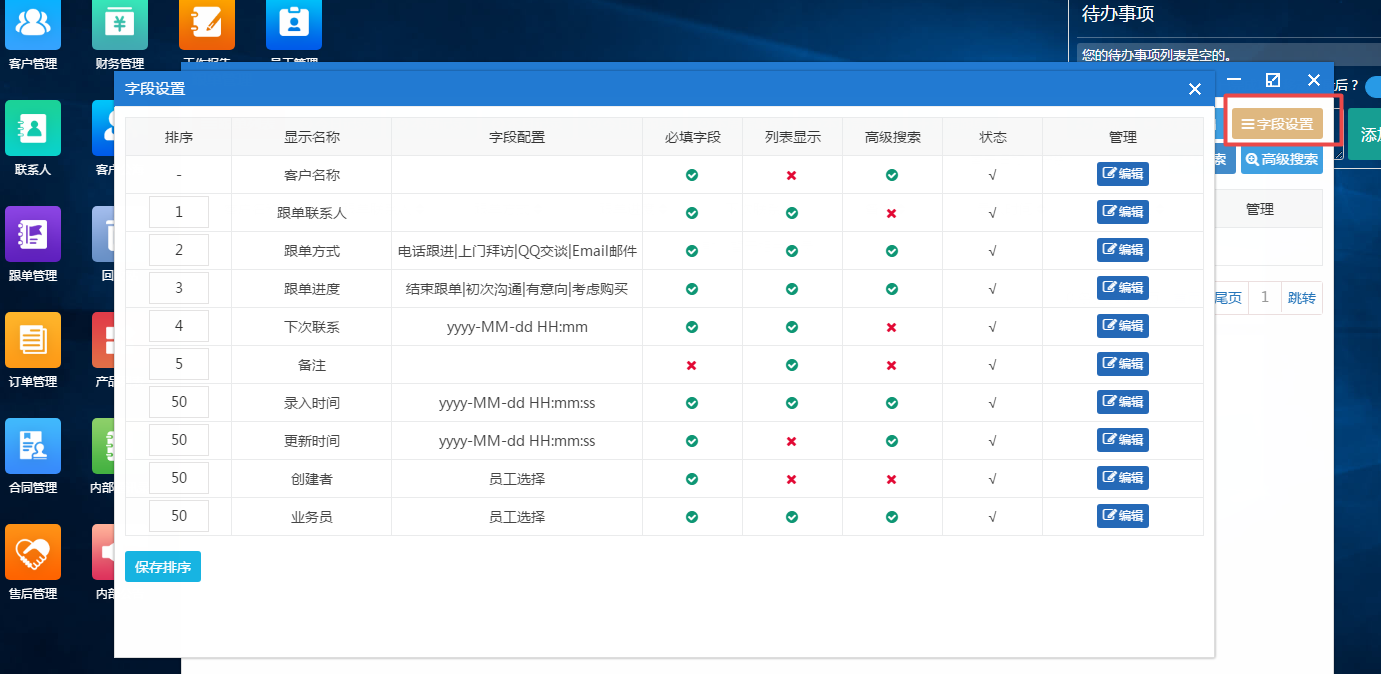This screenshot has height=674, width=1381.
Task: Click order input for 备注
Action: (179, 364)
